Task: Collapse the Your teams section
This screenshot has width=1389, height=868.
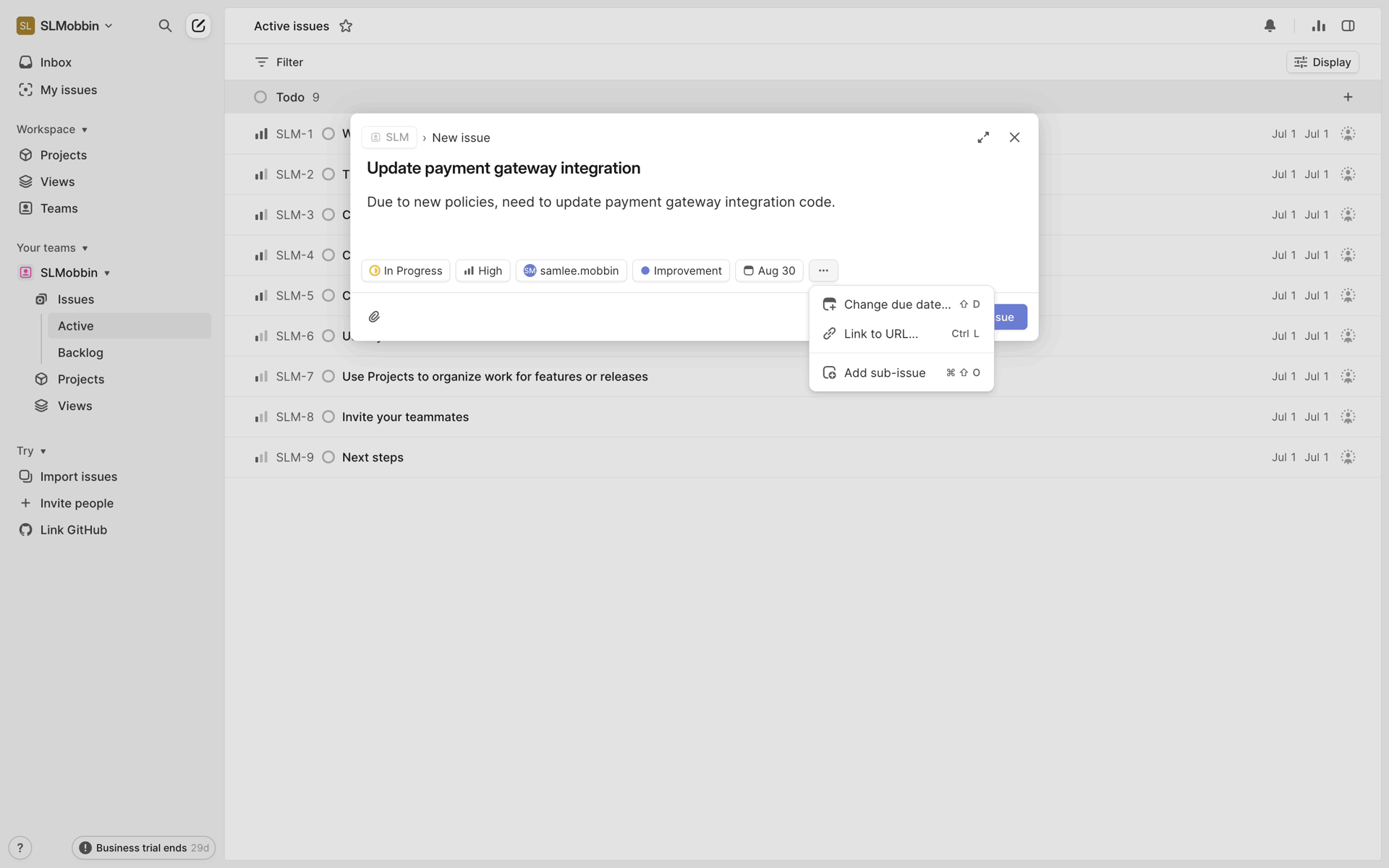Action: [52, 248]
